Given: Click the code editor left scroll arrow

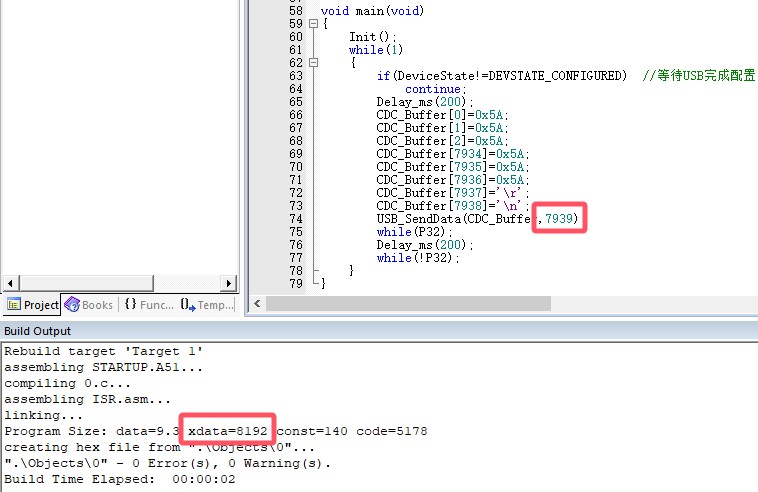Looking at the screenshot, I should (257, 304).
